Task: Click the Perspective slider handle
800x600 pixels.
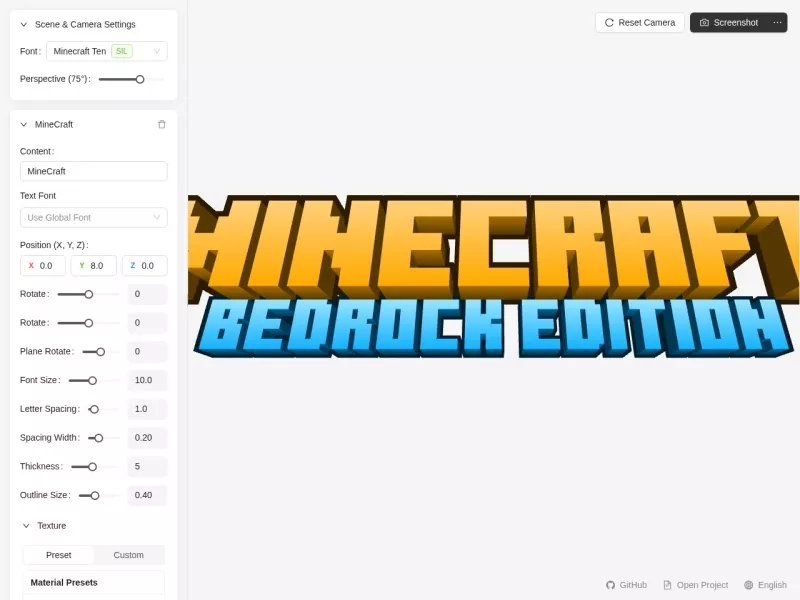Action: (x=140, y=79)
